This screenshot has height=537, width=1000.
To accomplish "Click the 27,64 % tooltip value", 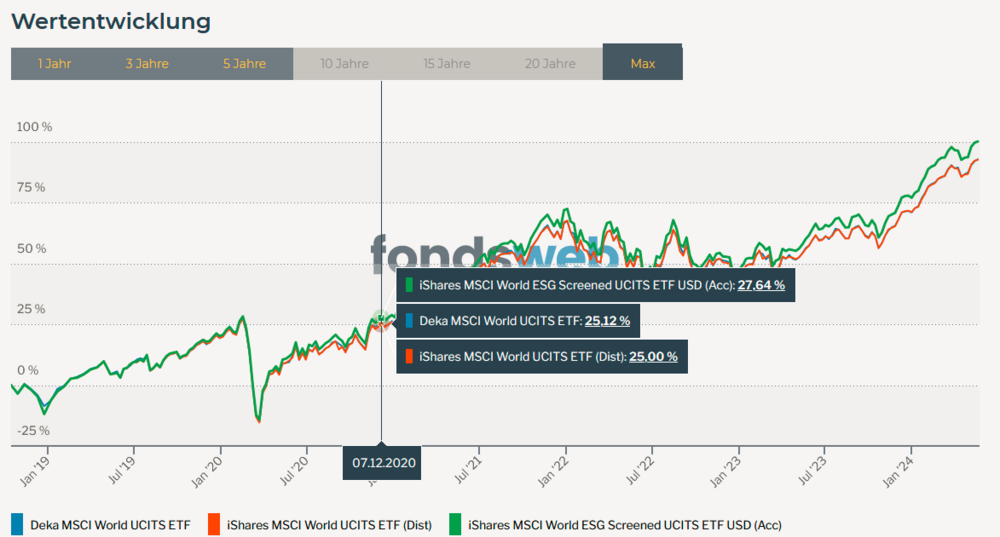I will (761, 285).
